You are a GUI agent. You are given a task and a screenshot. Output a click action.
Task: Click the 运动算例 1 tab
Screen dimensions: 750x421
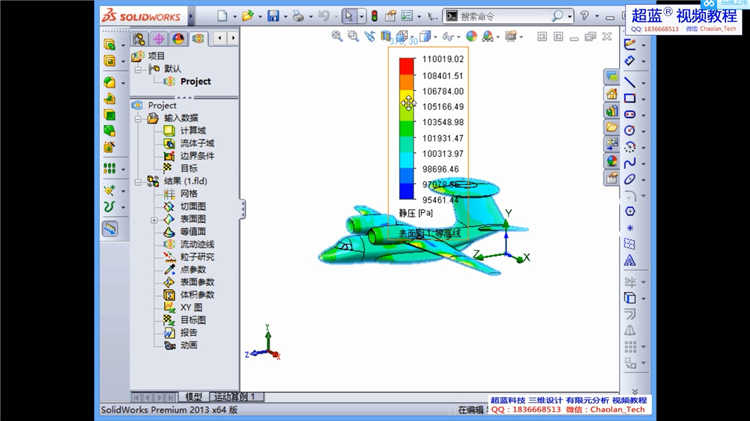coord(236,397)
